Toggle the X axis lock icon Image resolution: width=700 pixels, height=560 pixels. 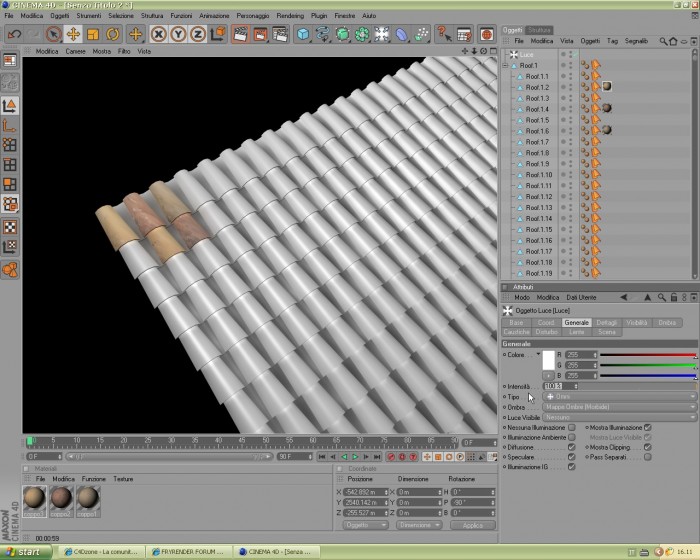(x=158, y=34)
